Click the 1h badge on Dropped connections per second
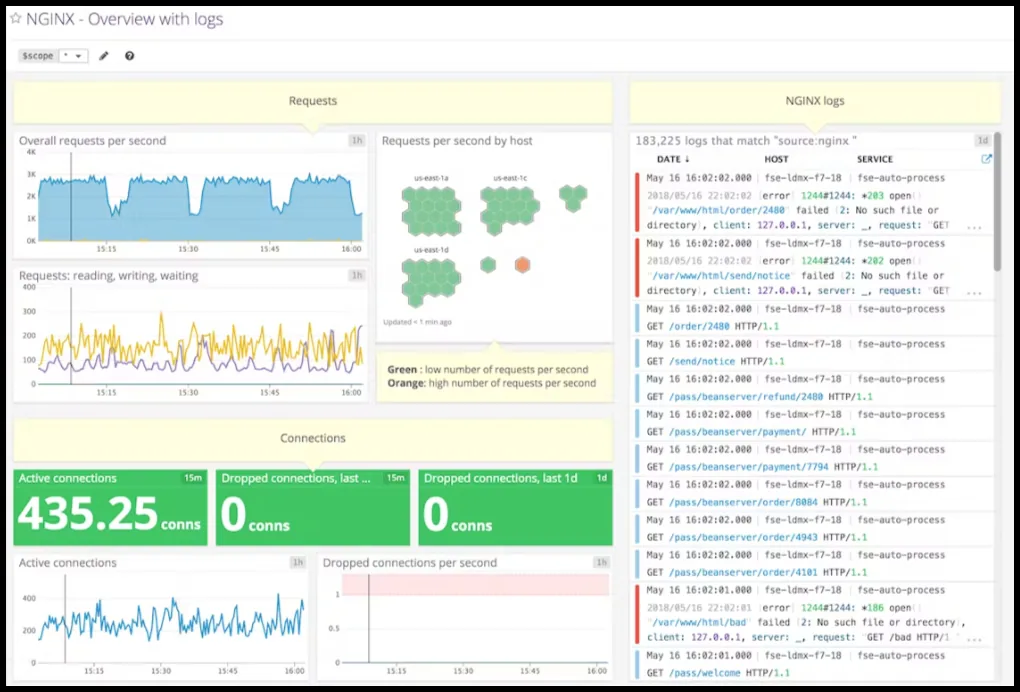 click(x=602, y=563)
